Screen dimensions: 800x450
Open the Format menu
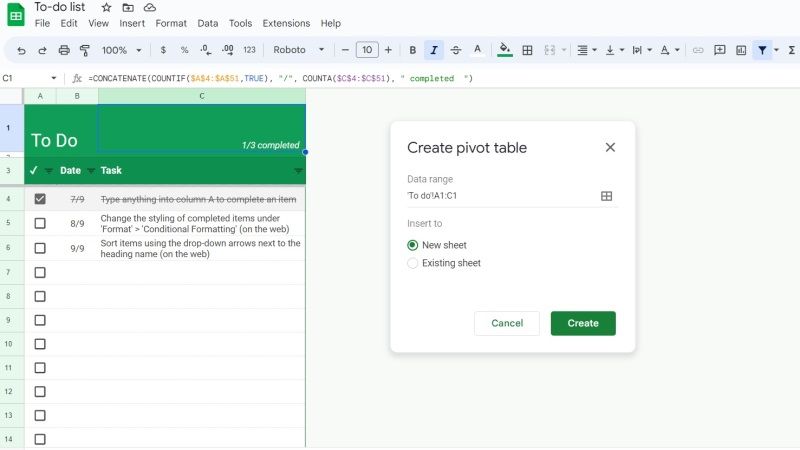[171, 23]
